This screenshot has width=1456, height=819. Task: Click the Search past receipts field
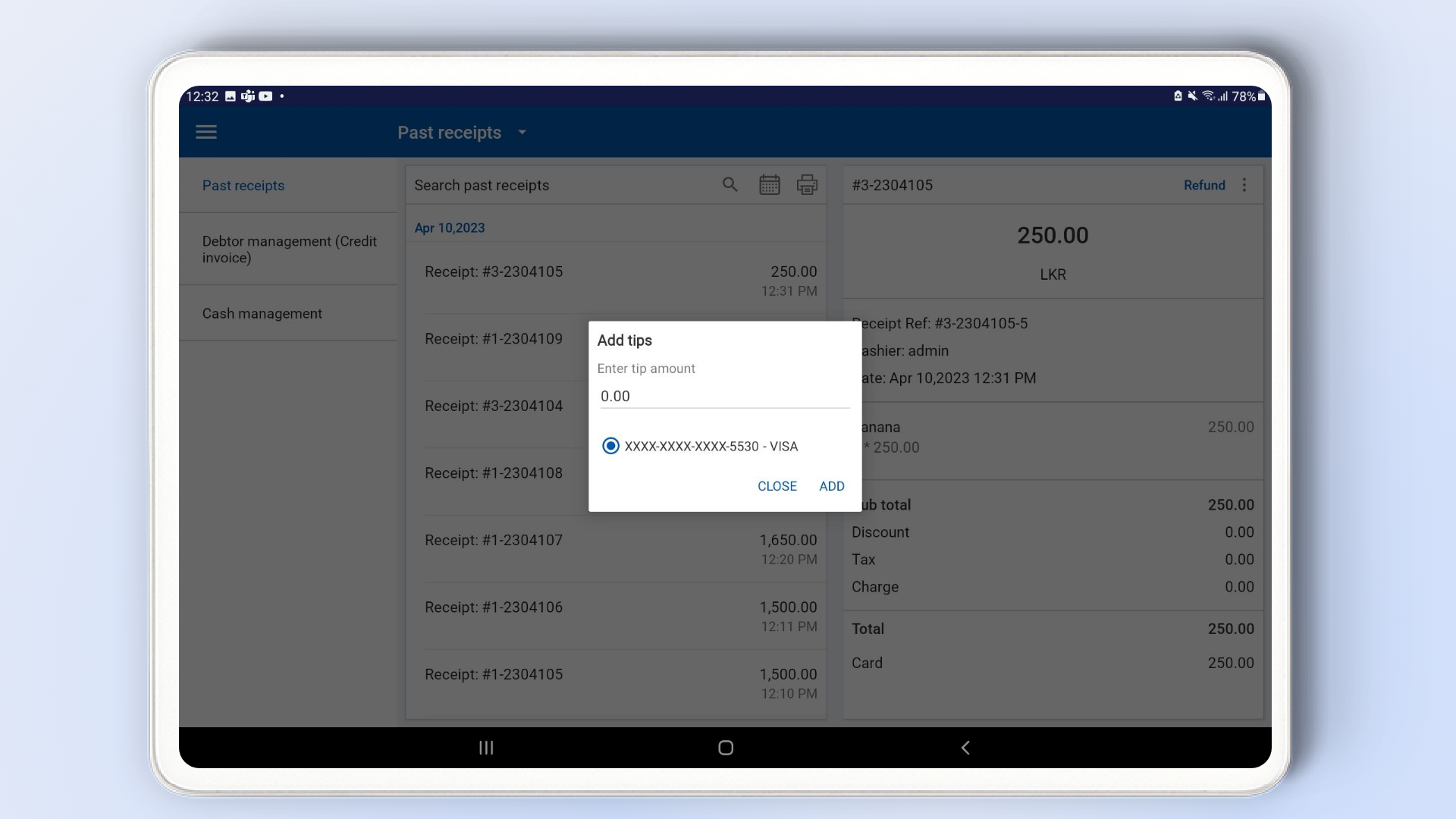561,185
